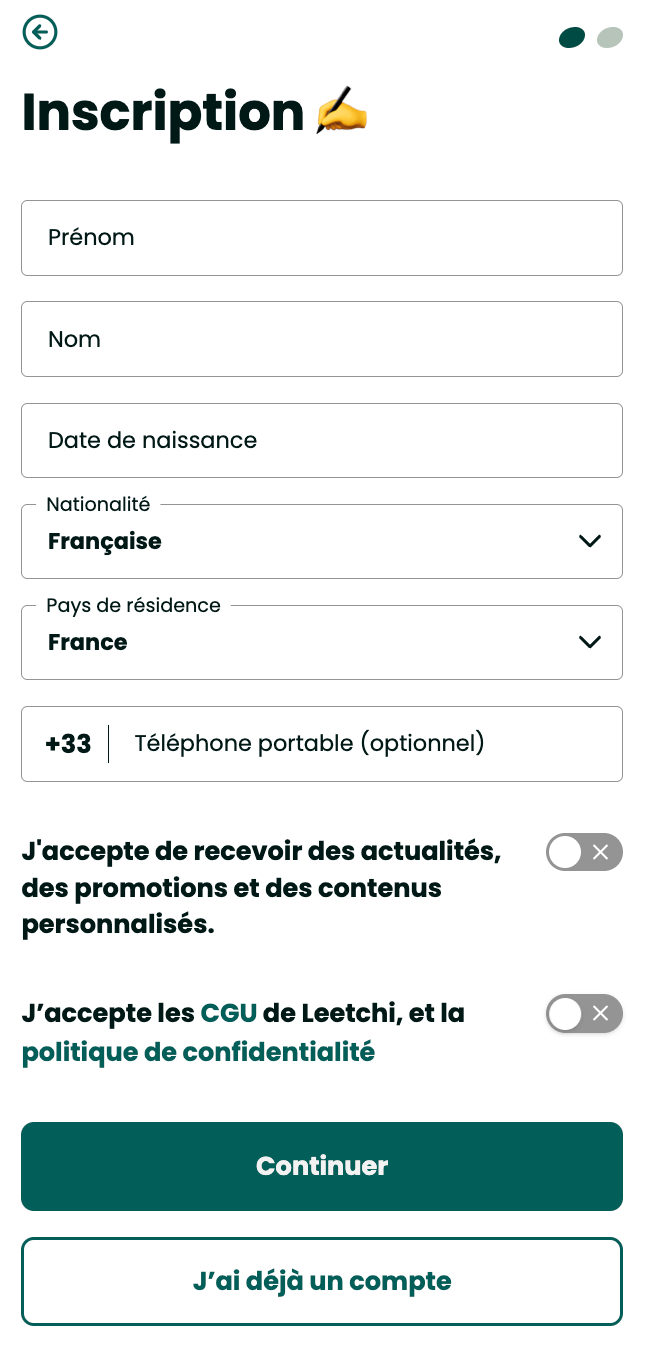Open the Nationalité dropdown showing Française

click(x=300, y=541)
